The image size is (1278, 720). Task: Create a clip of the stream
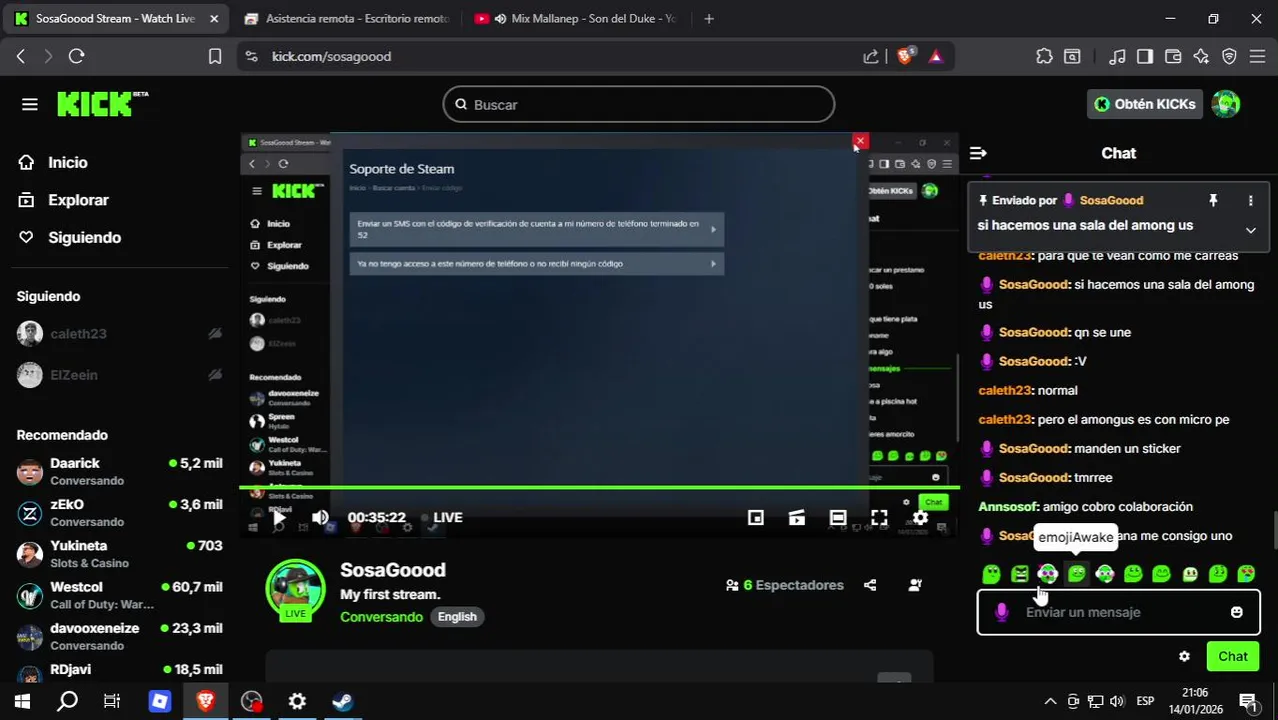click(x=797, y=517)
